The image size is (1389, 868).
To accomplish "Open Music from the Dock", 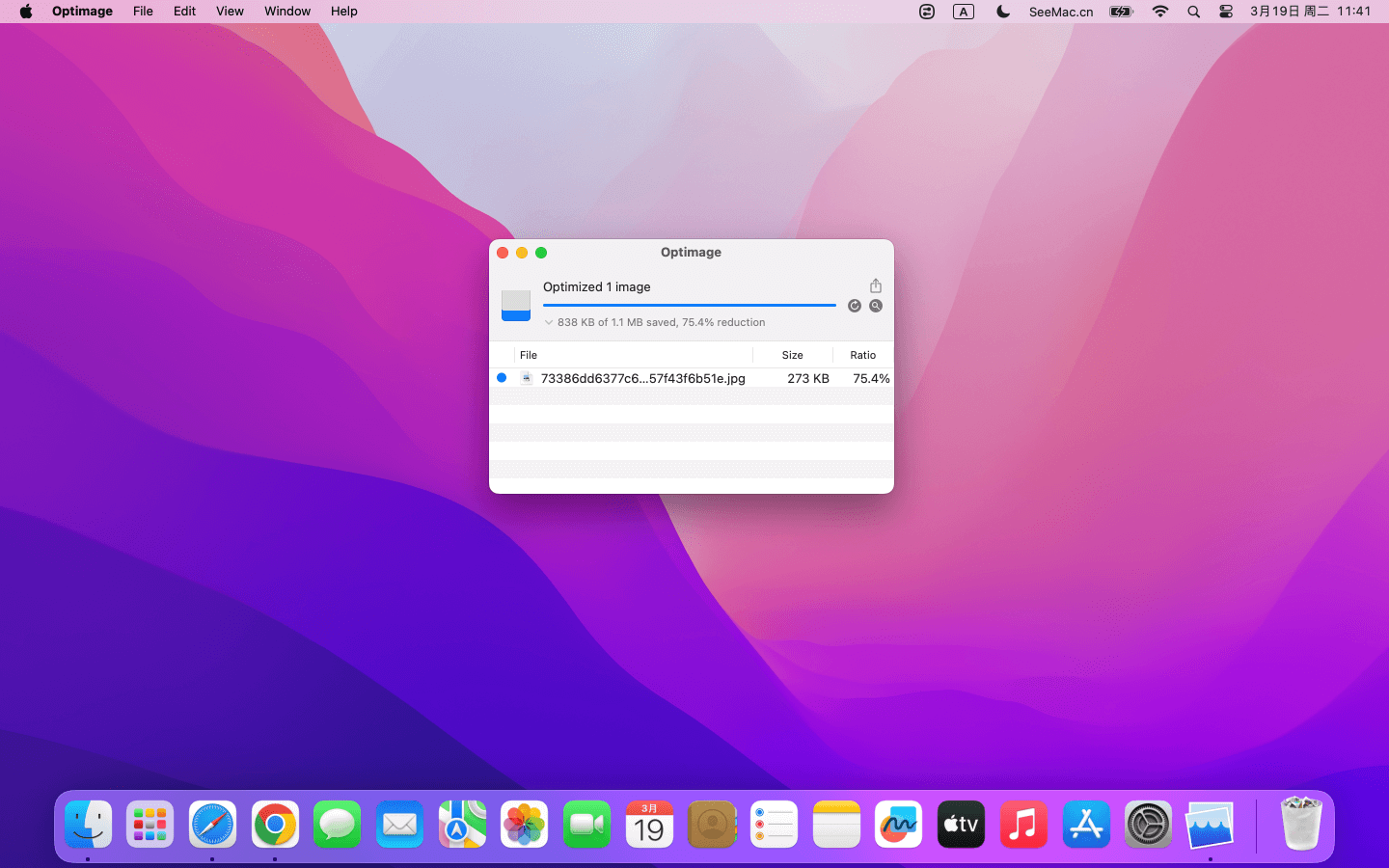I will pyautogui.click(x=1023, y=825).
